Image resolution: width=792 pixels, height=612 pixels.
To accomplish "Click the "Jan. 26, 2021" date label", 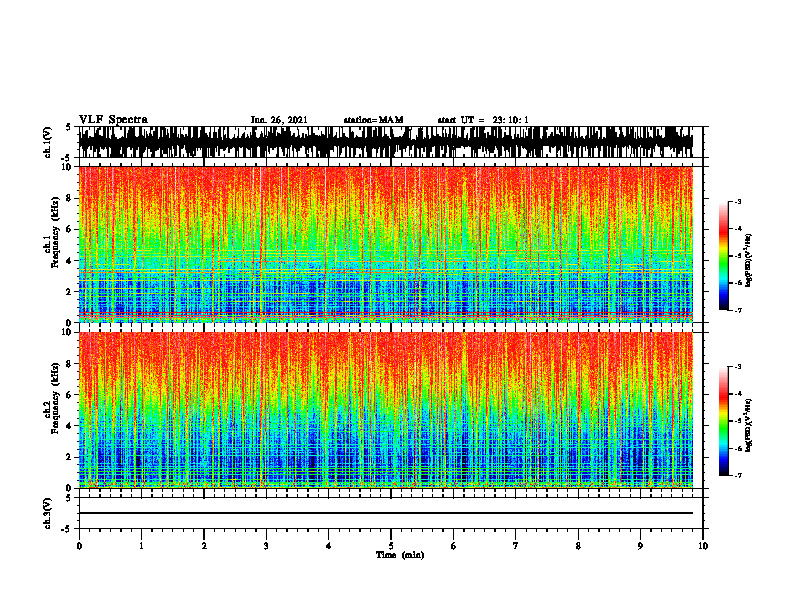I will coord(279,120).
